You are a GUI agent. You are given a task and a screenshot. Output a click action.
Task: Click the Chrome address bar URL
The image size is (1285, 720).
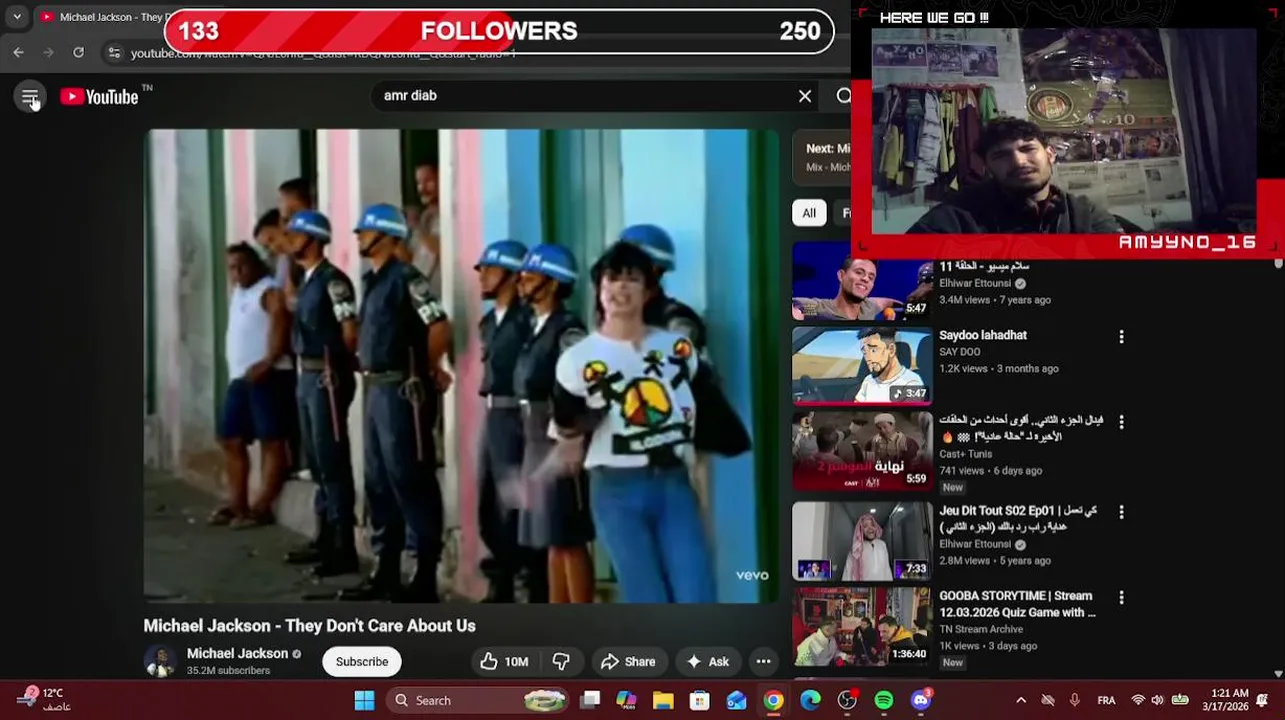[323, 53]
